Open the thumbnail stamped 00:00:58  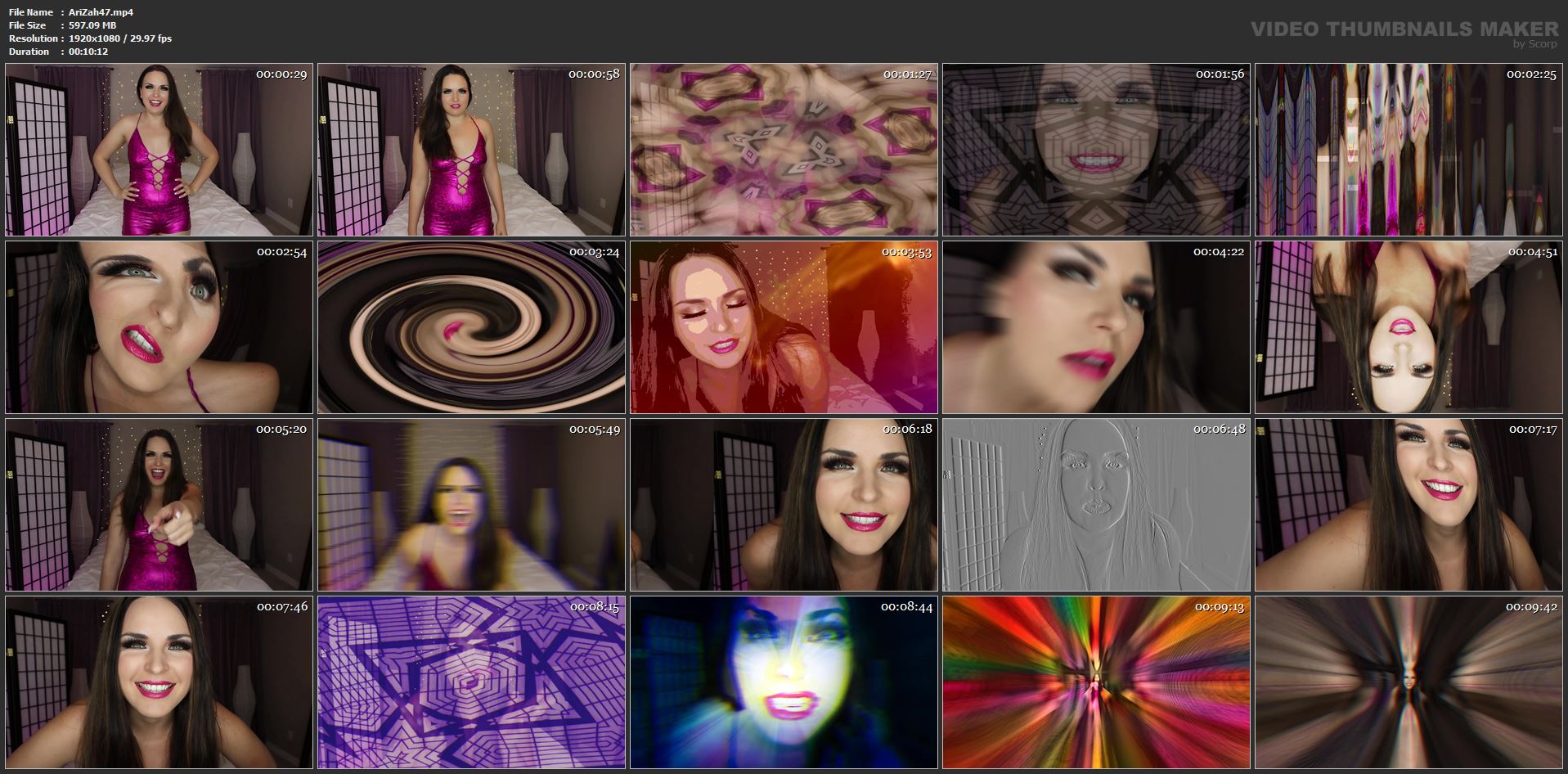pyautogui.click(x=471, y=150)
